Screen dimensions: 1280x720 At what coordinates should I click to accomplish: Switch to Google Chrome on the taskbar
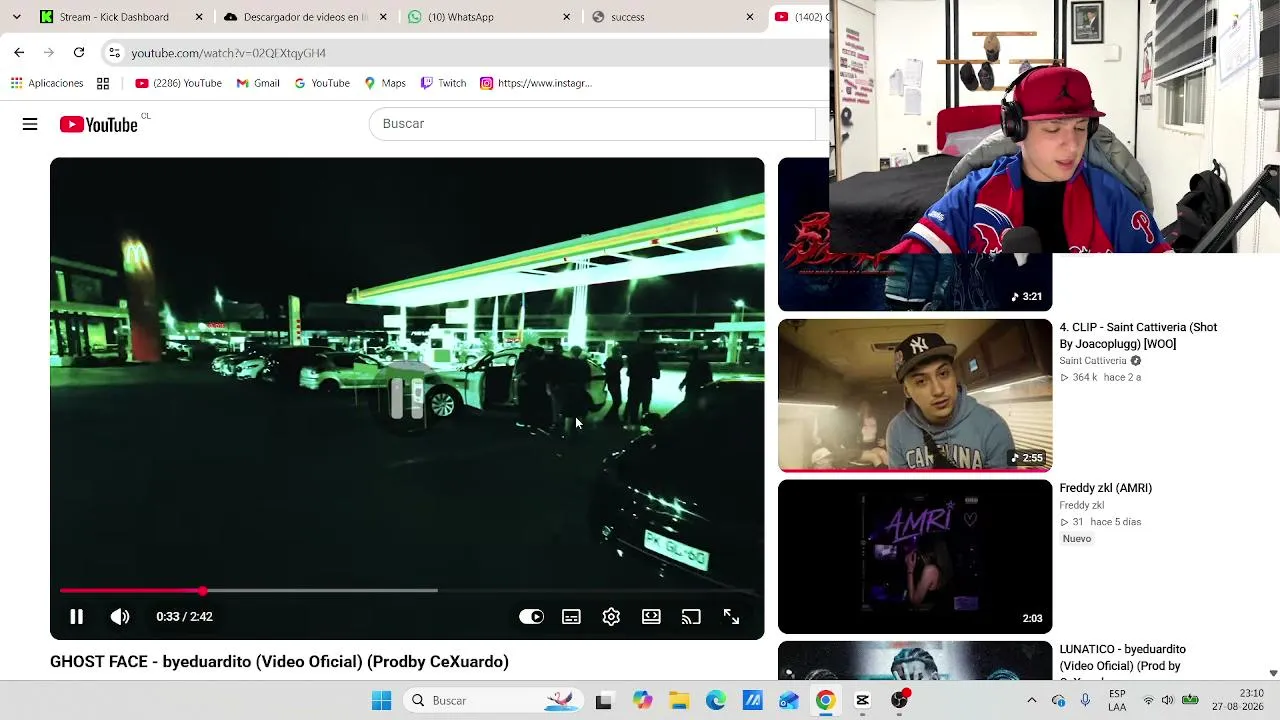[x=825, y=700]
